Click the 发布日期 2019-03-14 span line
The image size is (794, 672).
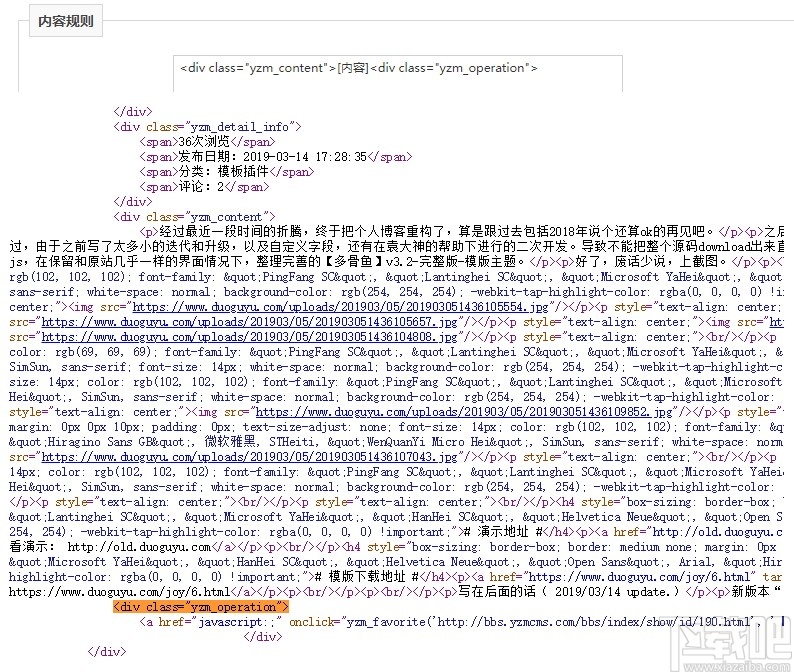pos(276,157)
